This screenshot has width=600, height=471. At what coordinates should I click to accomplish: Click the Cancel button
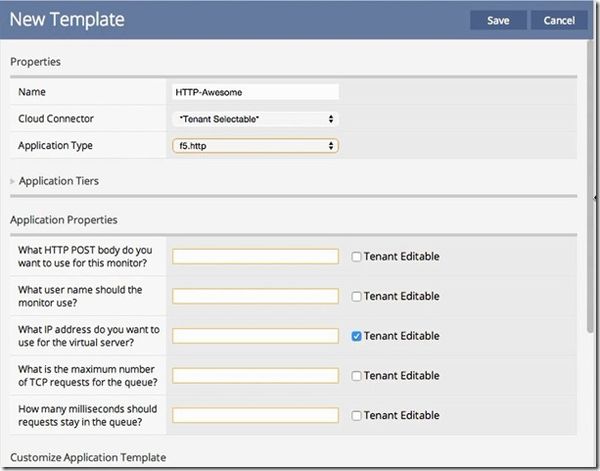click(559, 20)
